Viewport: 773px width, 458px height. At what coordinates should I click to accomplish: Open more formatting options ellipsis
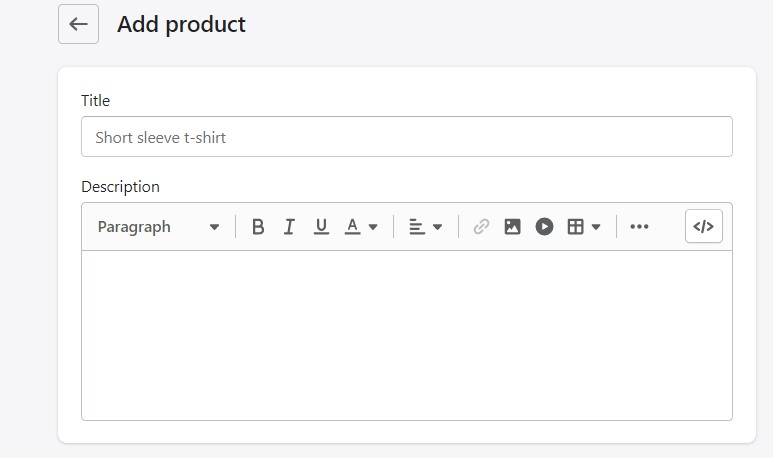tap(639, 227)
